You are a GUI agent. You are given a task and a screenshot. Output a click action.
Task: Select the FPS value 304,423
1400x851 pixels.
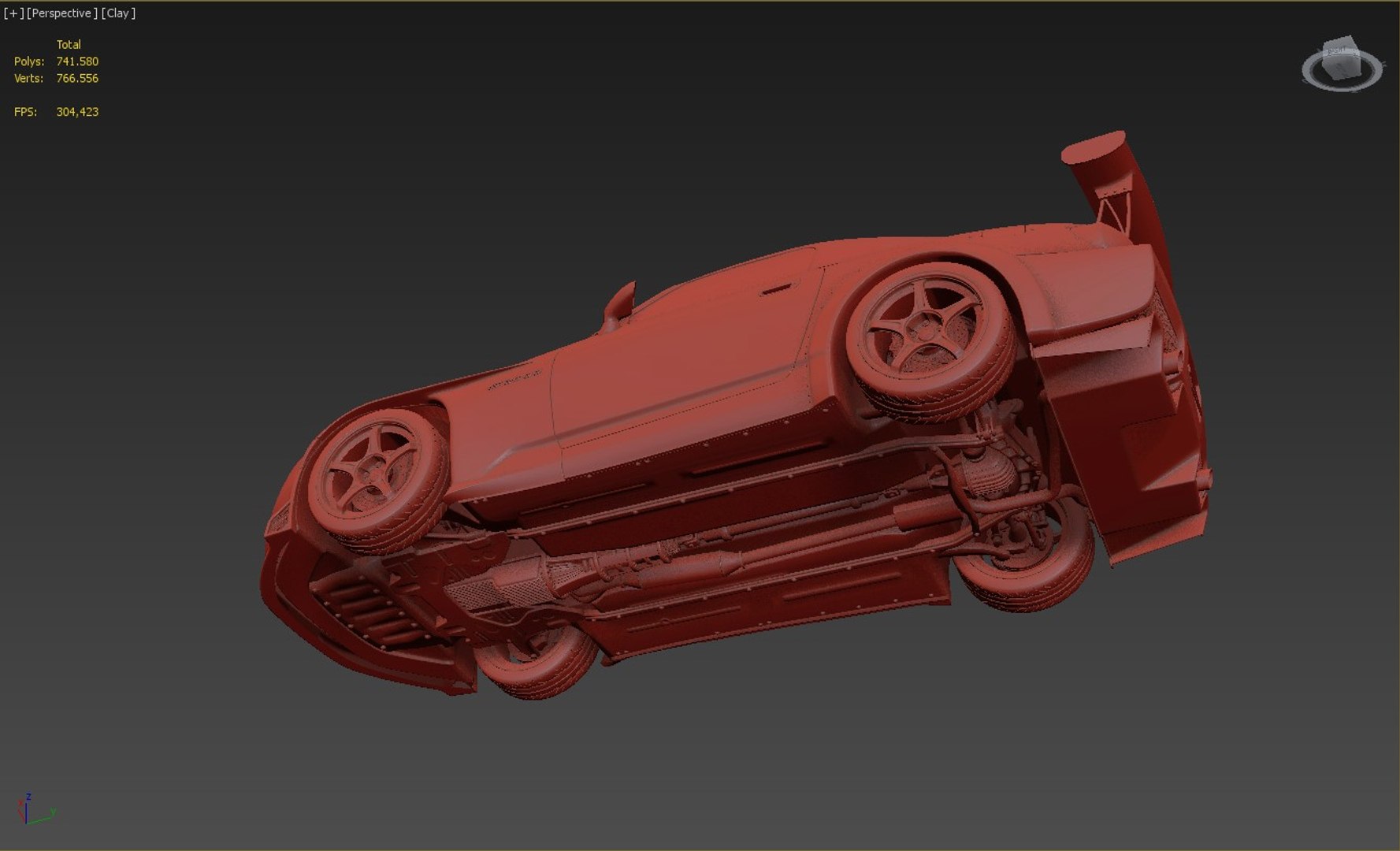point(77,112)
